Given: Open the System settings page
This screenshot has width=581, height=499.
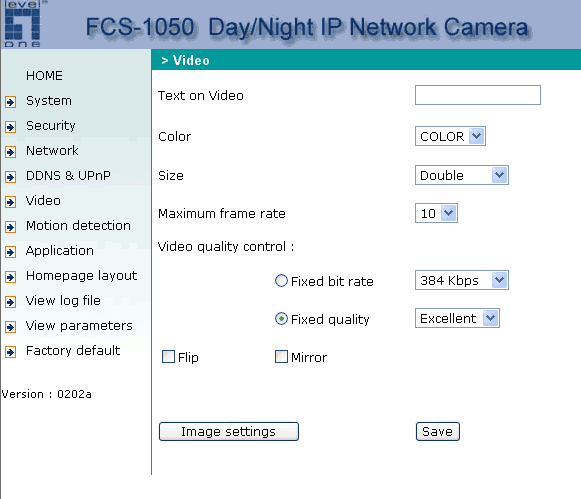Looking at the screenshot, I should coord(49,101).
